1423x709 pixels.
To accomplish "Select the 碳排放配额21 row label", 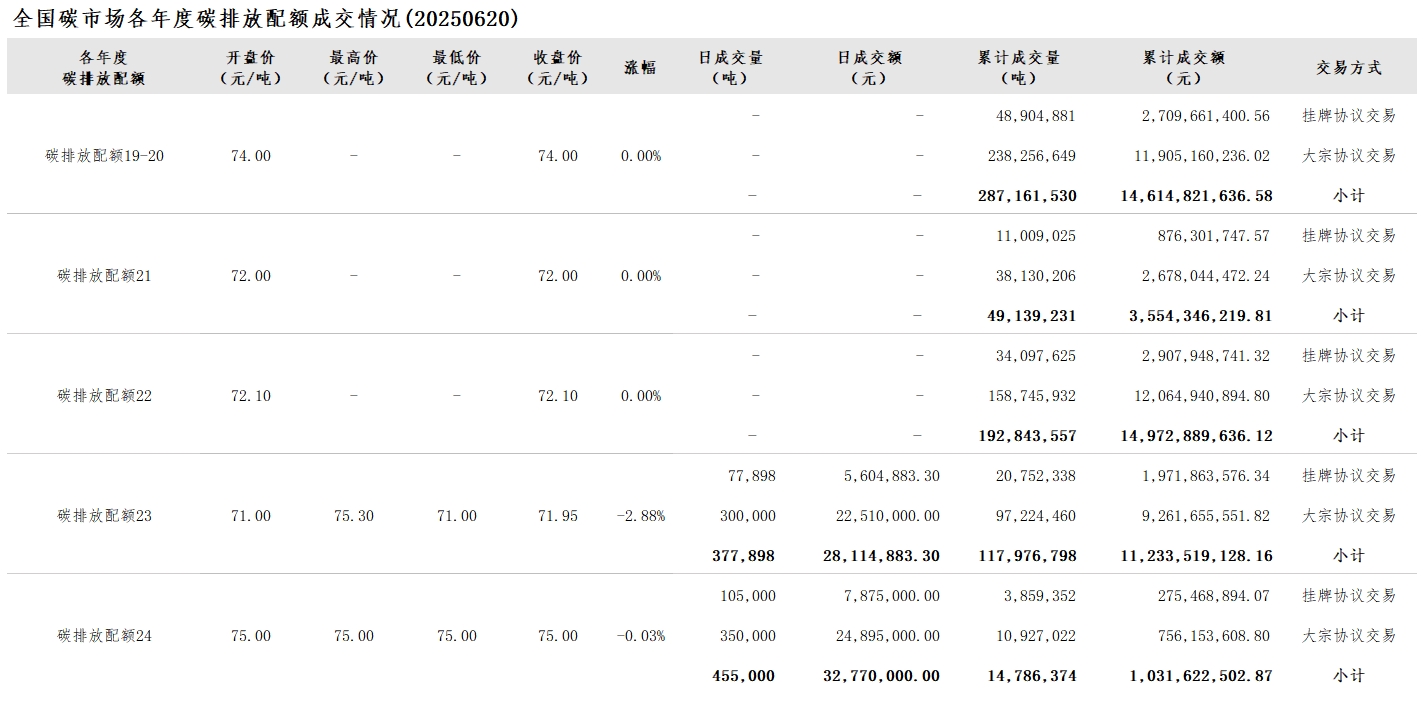I will (104, 276).
